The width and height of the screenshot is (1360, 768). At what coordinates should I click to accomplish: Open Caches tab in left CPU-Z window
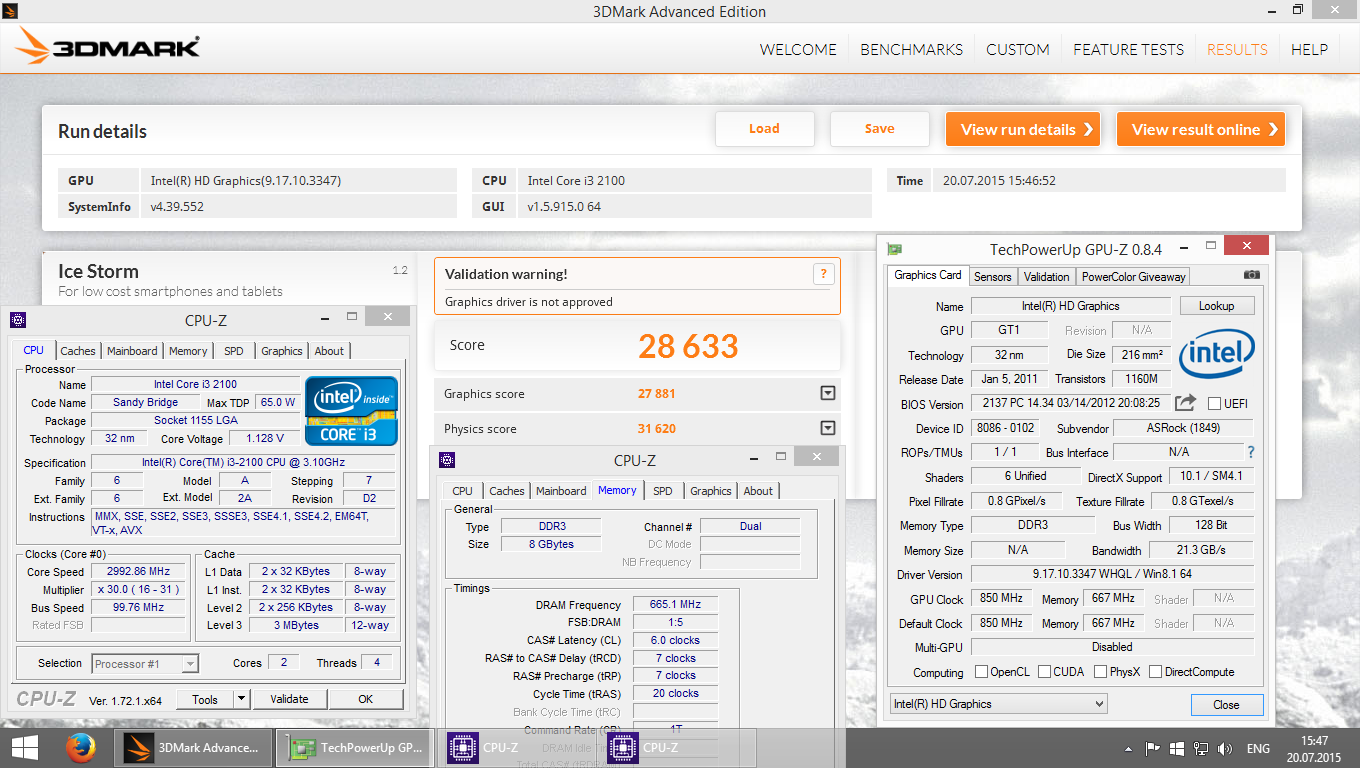[x=78, y=351]
